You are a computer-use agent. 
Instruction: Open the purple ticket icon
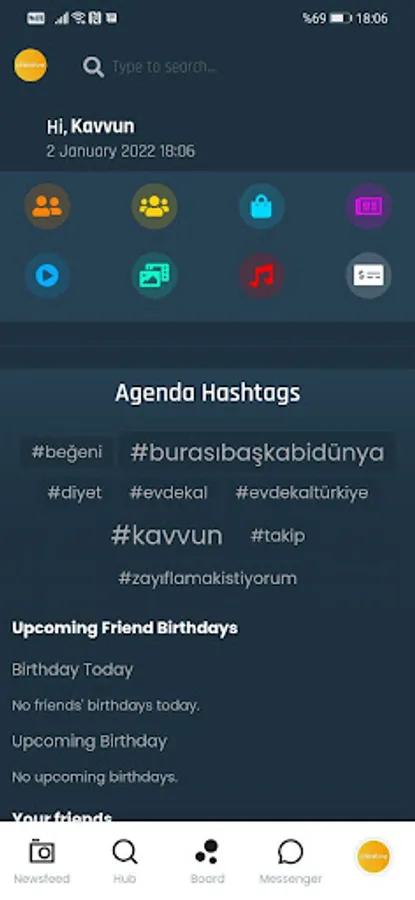369,207
